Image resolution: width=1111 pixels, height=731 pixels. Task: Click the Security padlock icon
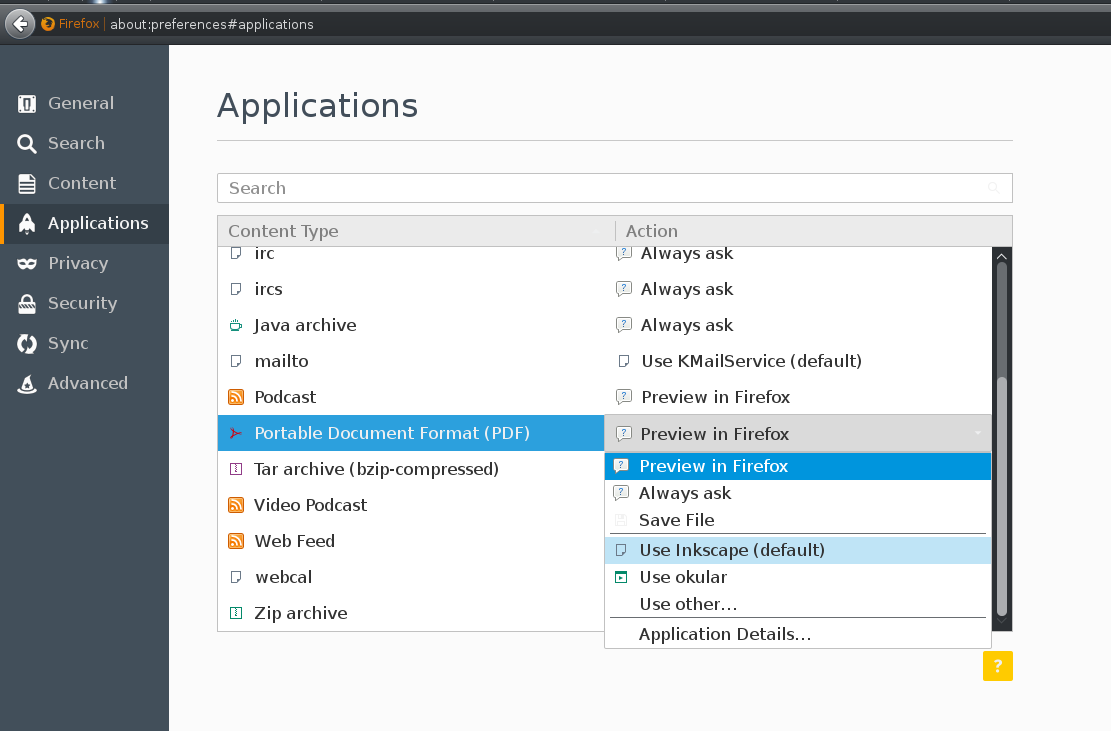click(27, 303)
